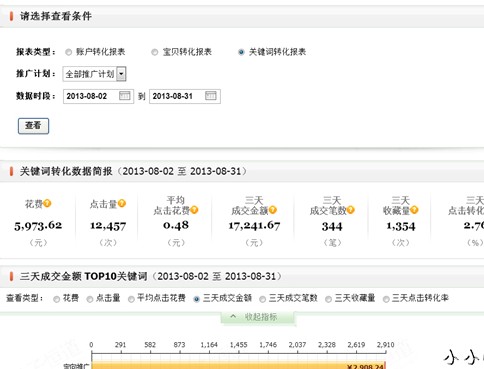Click the 17,241.67 transaction amount value
Image resolution: width=484 pixels, height=369 pixels.
254,226
